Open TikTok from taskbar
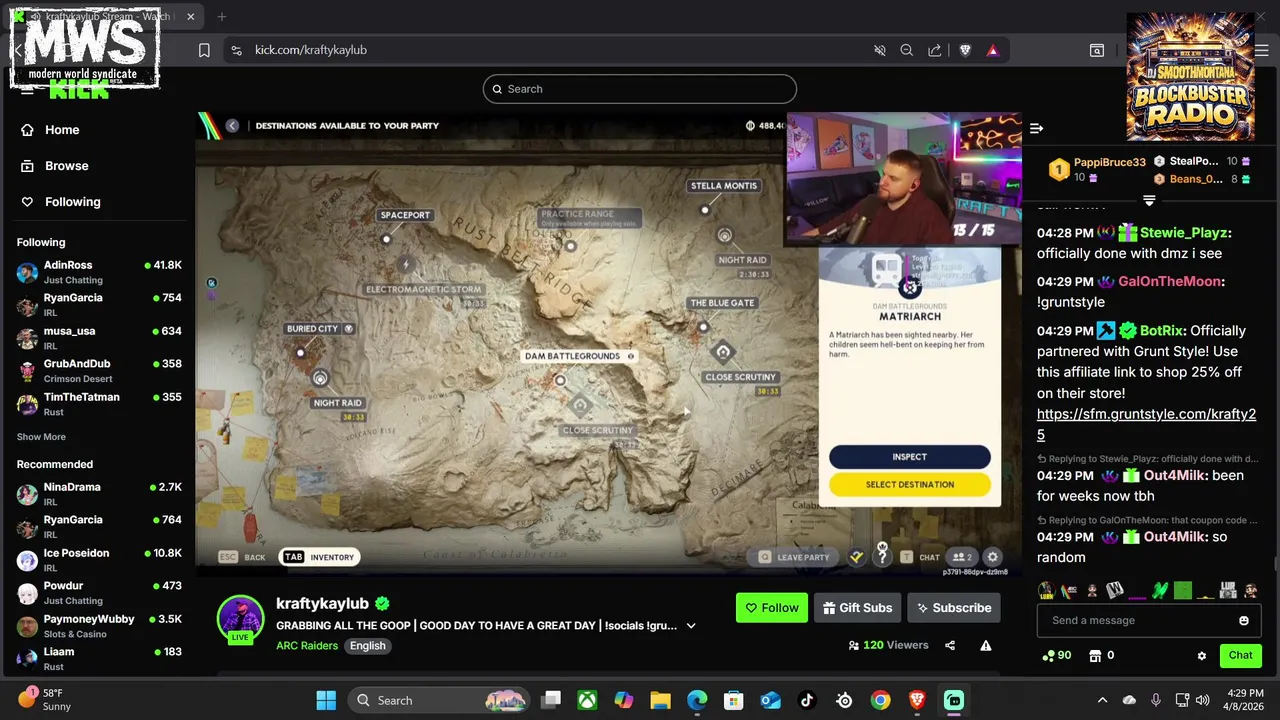 807,700
